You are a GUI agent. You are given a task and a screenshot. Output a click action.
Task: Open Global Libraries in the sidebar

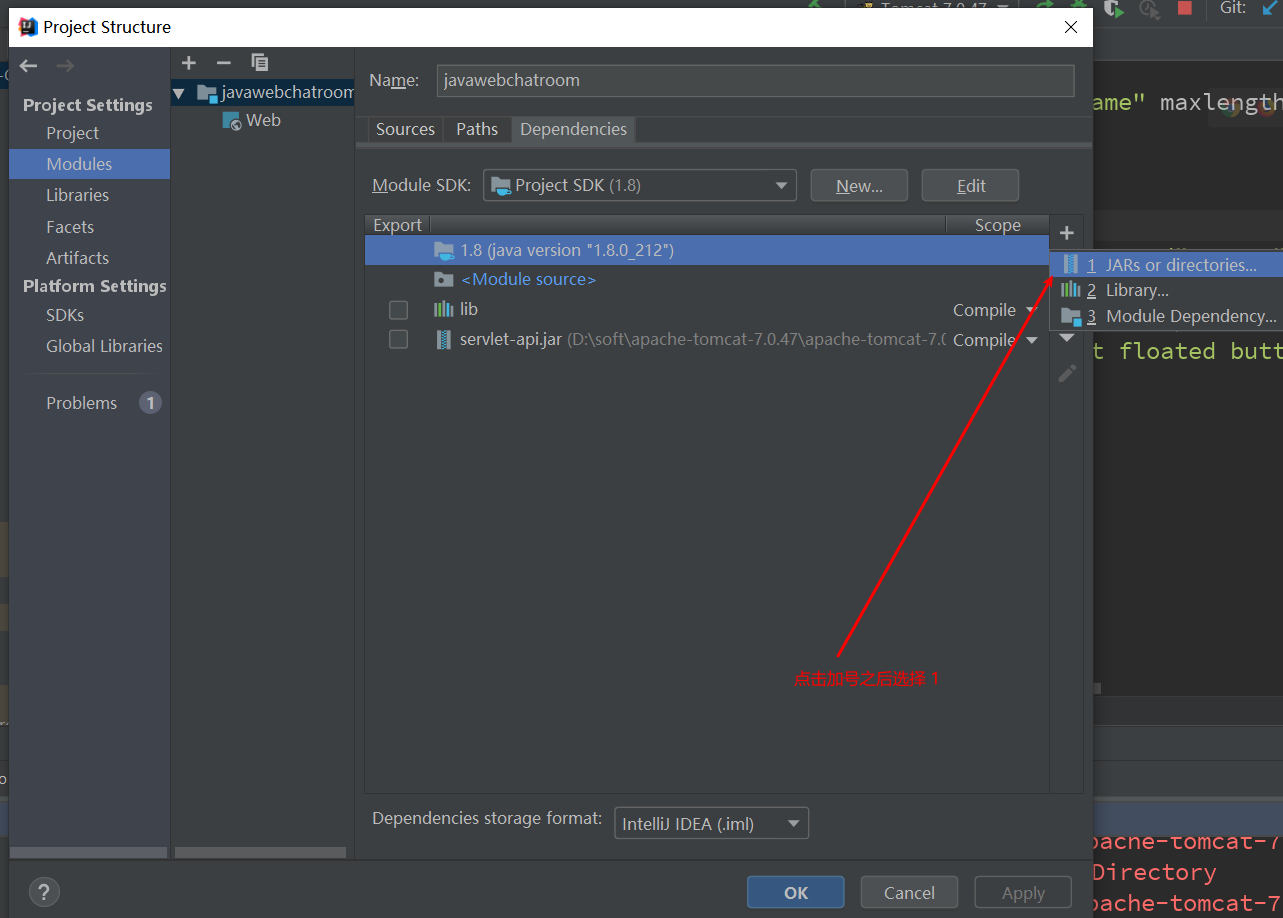click(x=104, y=346)
